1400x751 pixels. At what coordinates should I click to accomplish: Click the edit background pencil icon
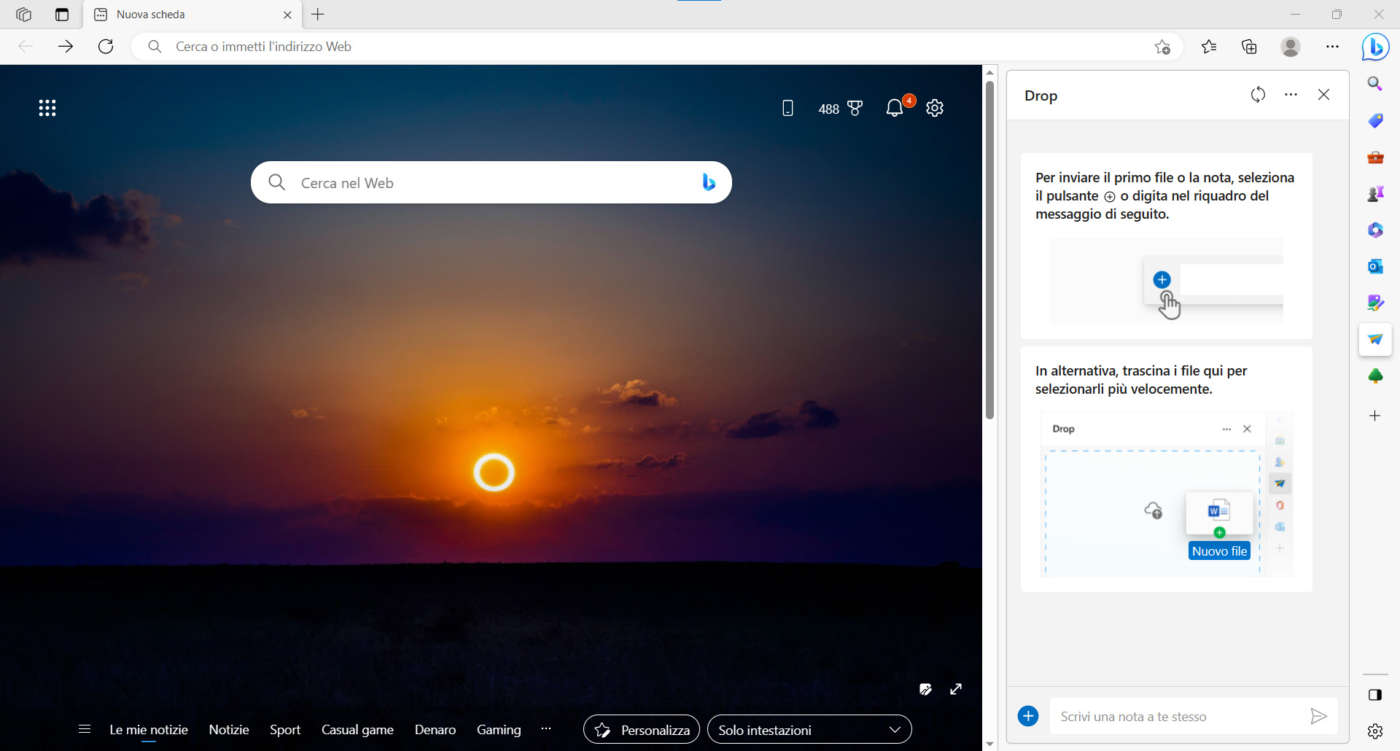pos(925,689)
